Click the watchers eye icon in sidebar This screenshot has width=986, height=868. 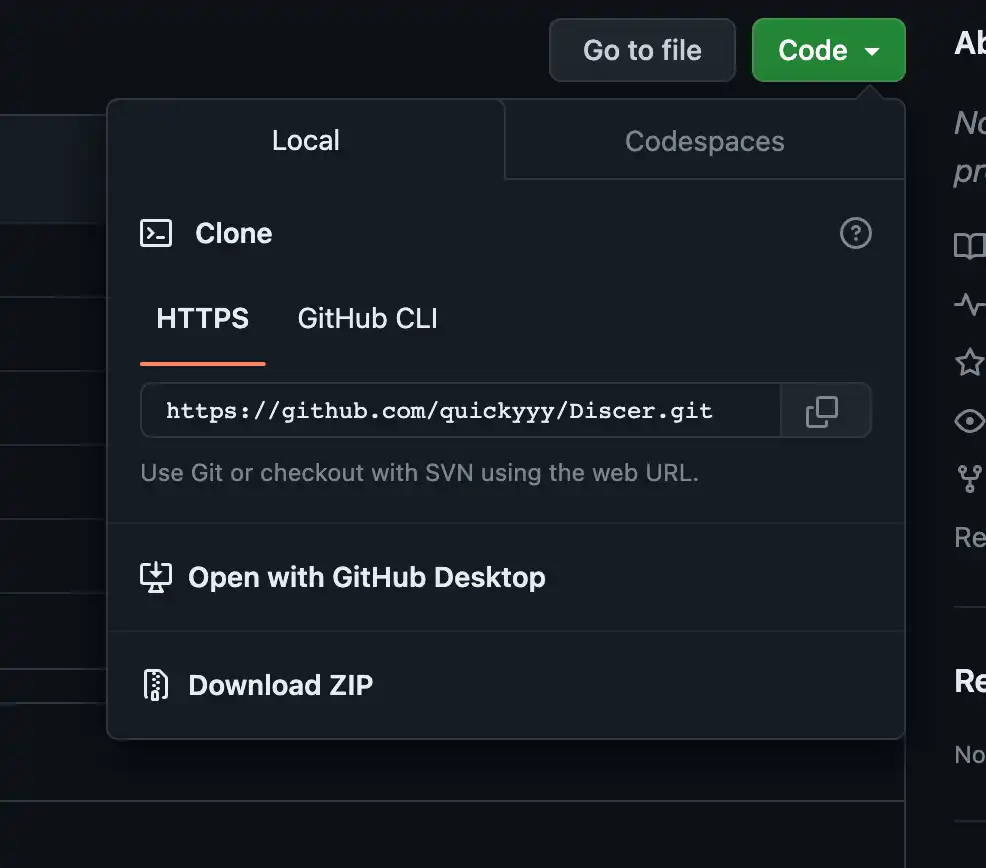pos(969,421)
